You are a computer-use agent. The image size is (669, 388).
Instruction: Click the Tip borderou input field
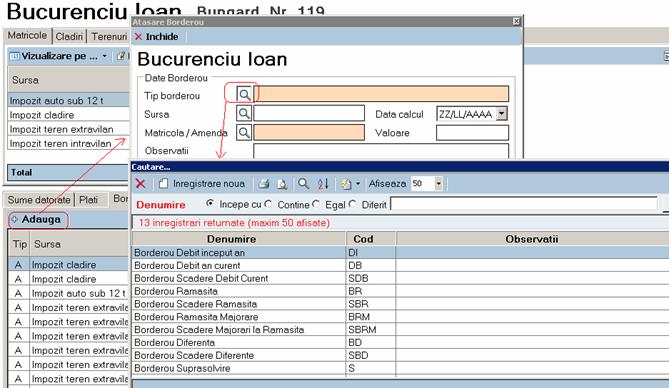[381, 94]
